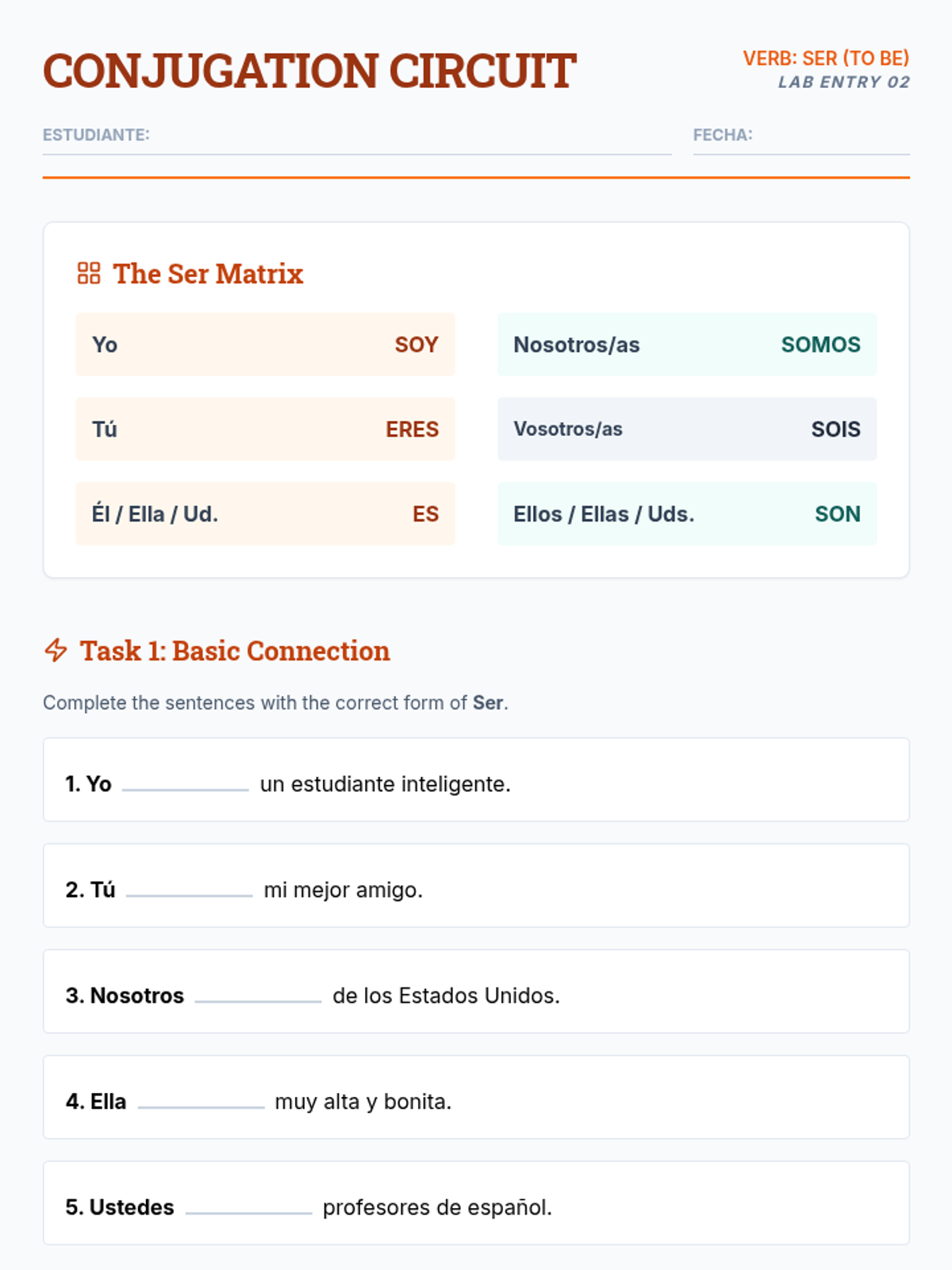Viewport: 952px width, 1270px height.
Task: Click the lightning bolt icon beside Task 1
Action: [x=56, y=650]
